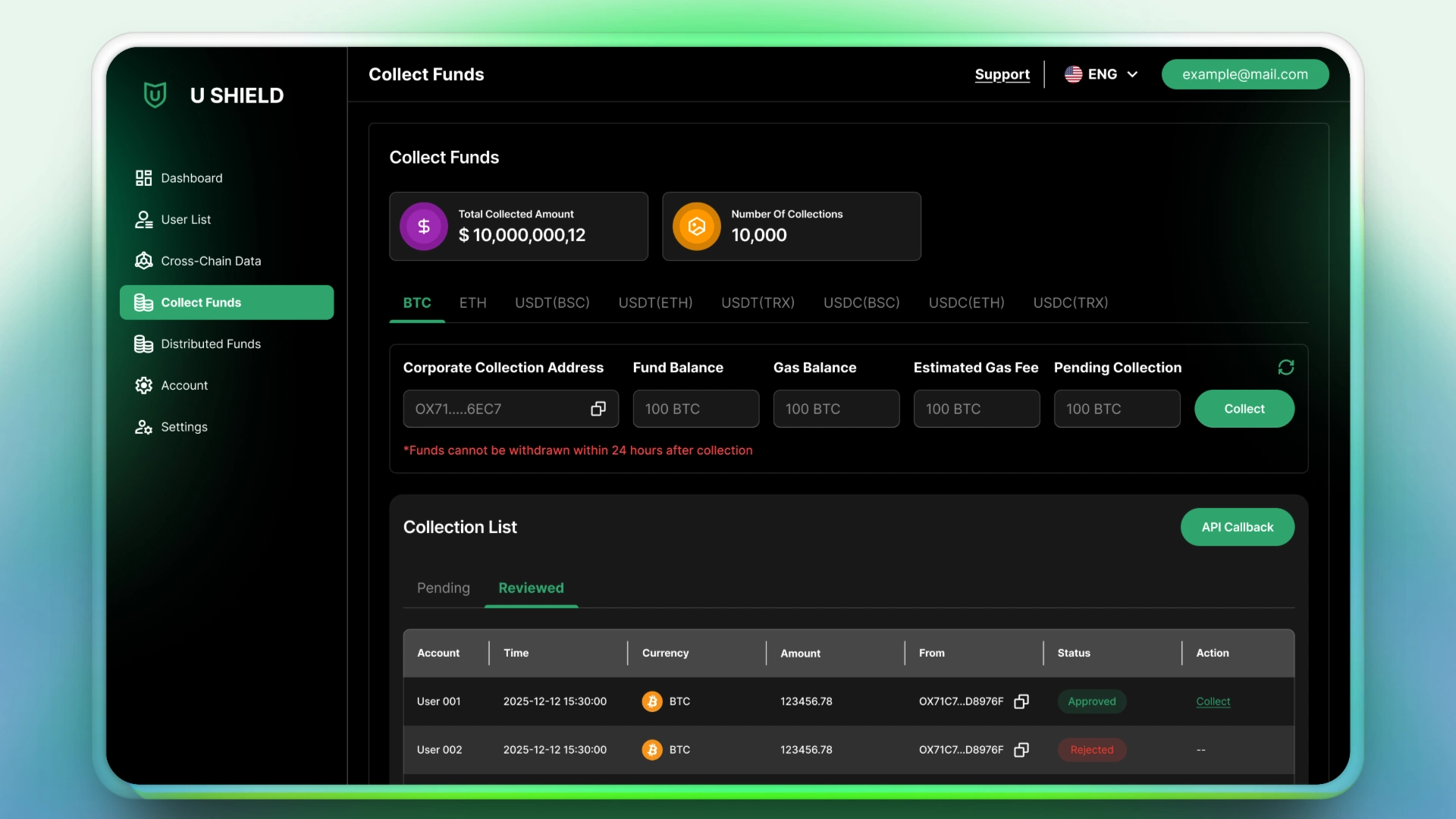Click the Fund Balance input field
Viewport: 1456px width, 819px height.
click(695, 409)
